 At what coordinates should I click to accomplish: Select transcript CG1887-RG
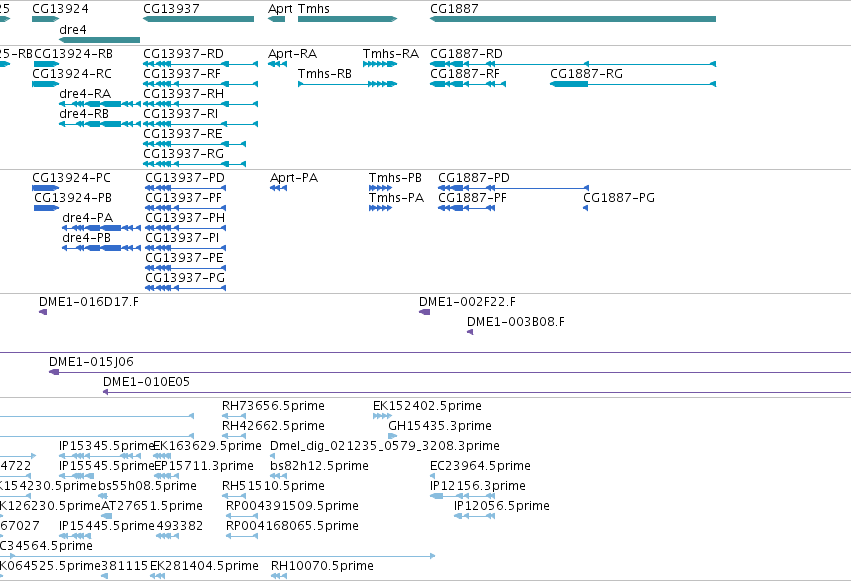(x=587, y=74)
